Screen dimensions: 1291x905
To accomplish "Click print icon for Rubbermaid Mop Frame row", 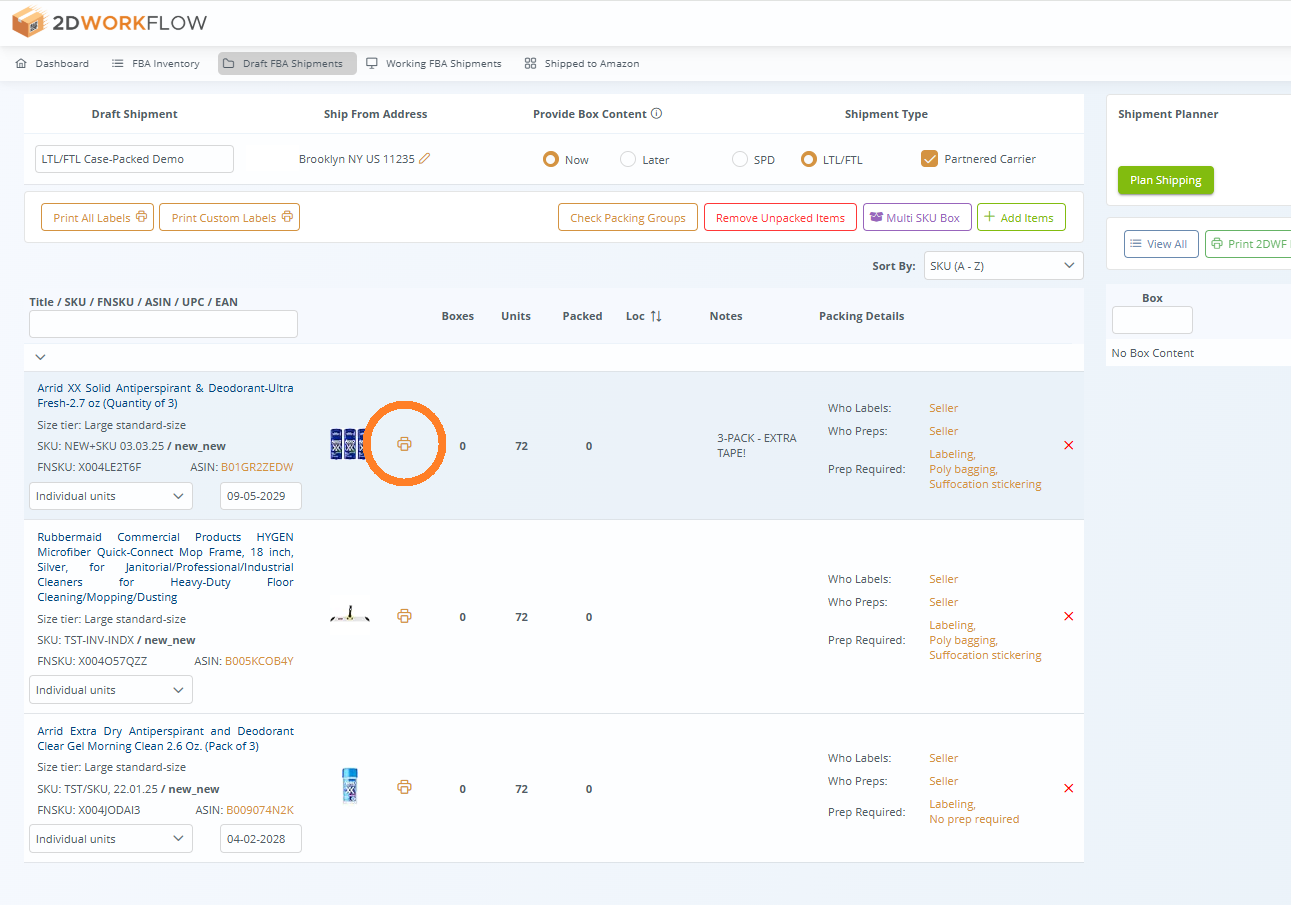I will tap(404, 616).
